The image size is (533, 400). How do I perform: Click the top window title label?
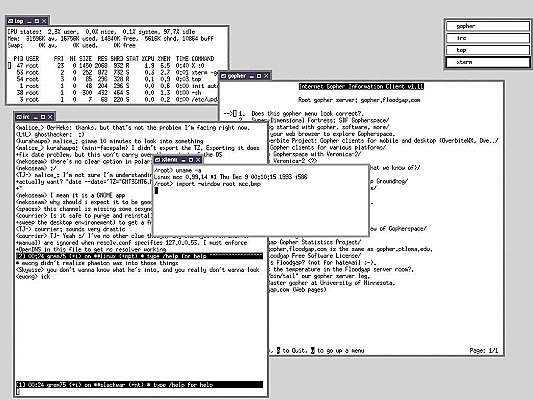click(19, 21)
